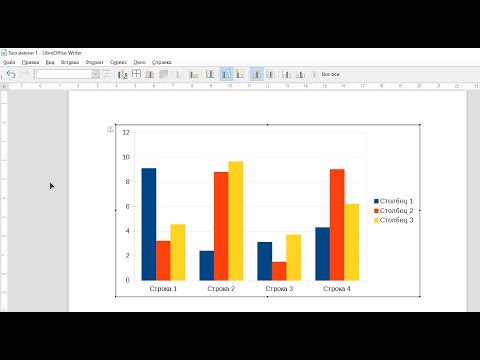Open the Вставка menu
The height and width of the screenshot is (360, 480).
click(x=70, y=62)
